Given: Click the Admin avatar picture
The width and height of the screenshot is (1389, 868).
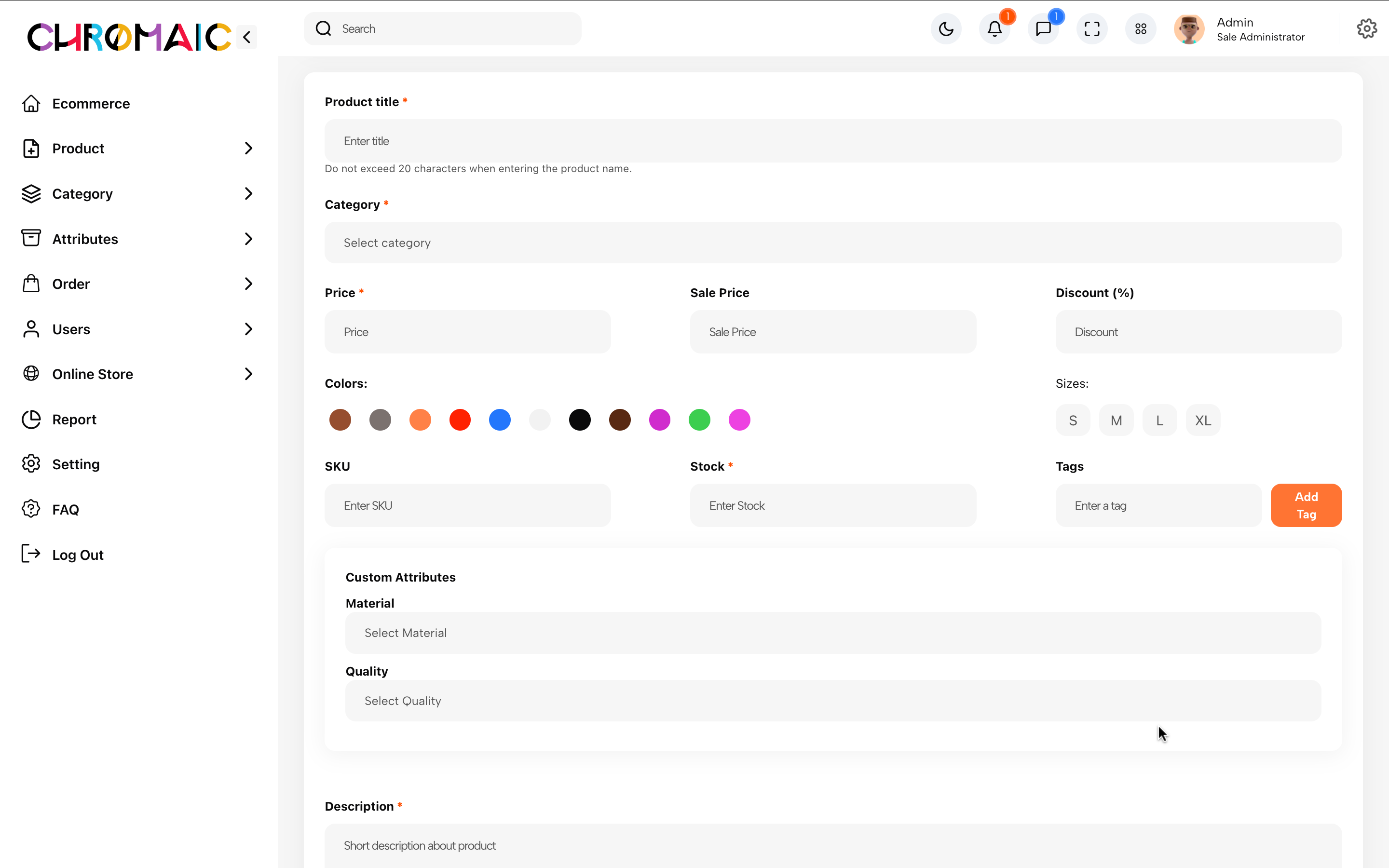Looking at the screenshot, I should (1189, 29).
